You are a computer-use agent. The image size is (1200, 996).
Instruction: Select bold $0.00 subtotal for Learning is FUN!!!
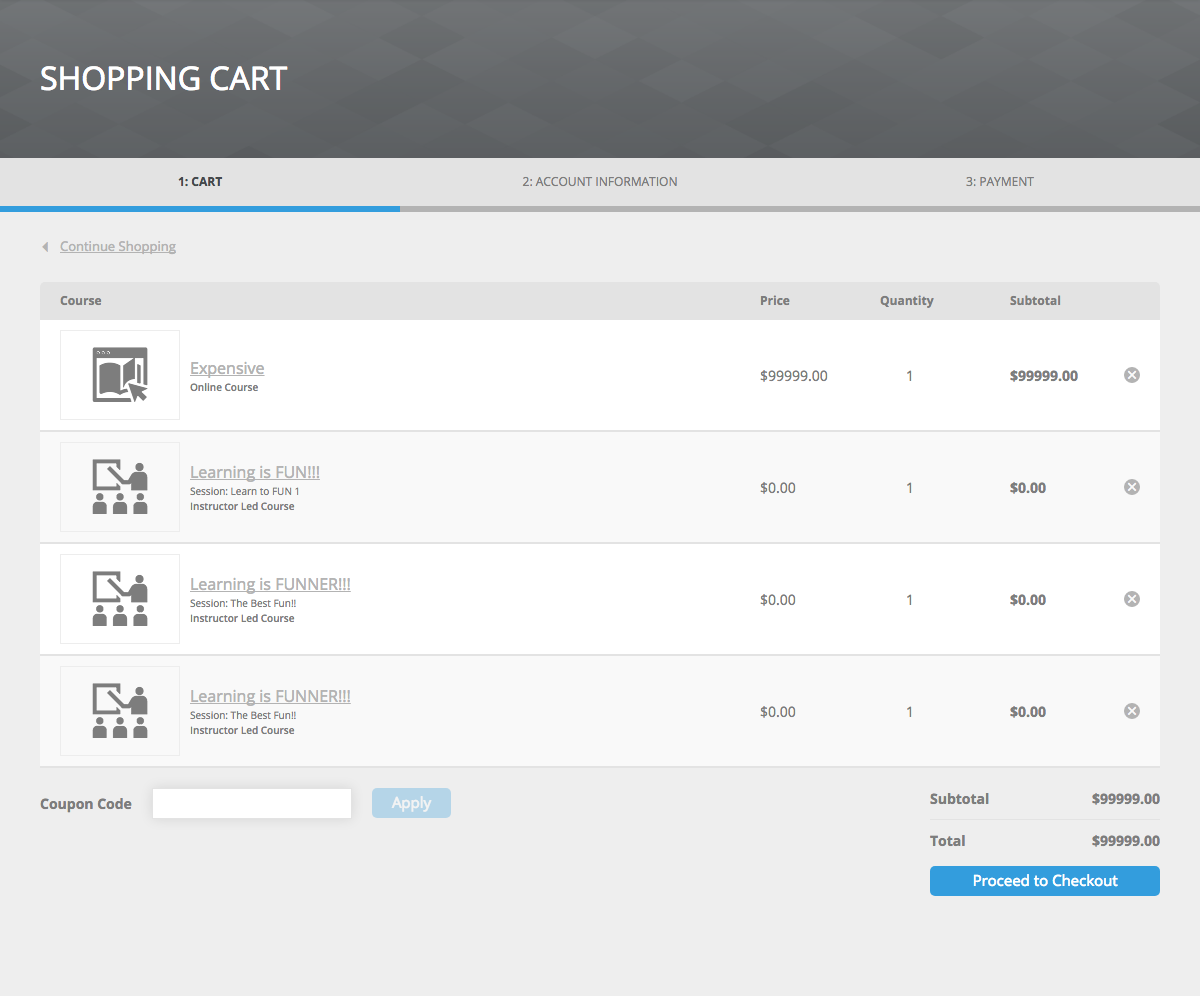[x=1028, y=488]
